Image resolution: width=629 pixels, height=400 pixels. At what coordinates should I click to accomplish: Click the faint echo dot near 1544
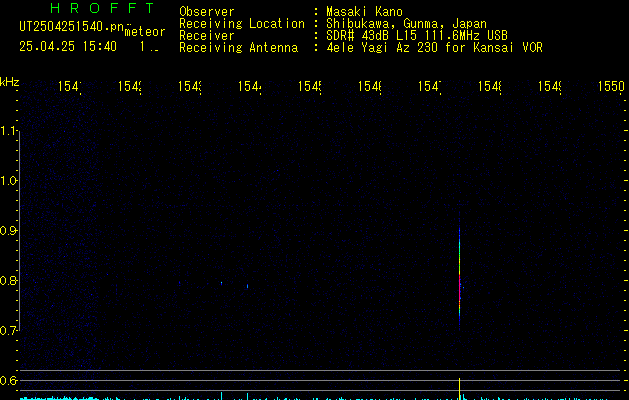coord(248,286)
